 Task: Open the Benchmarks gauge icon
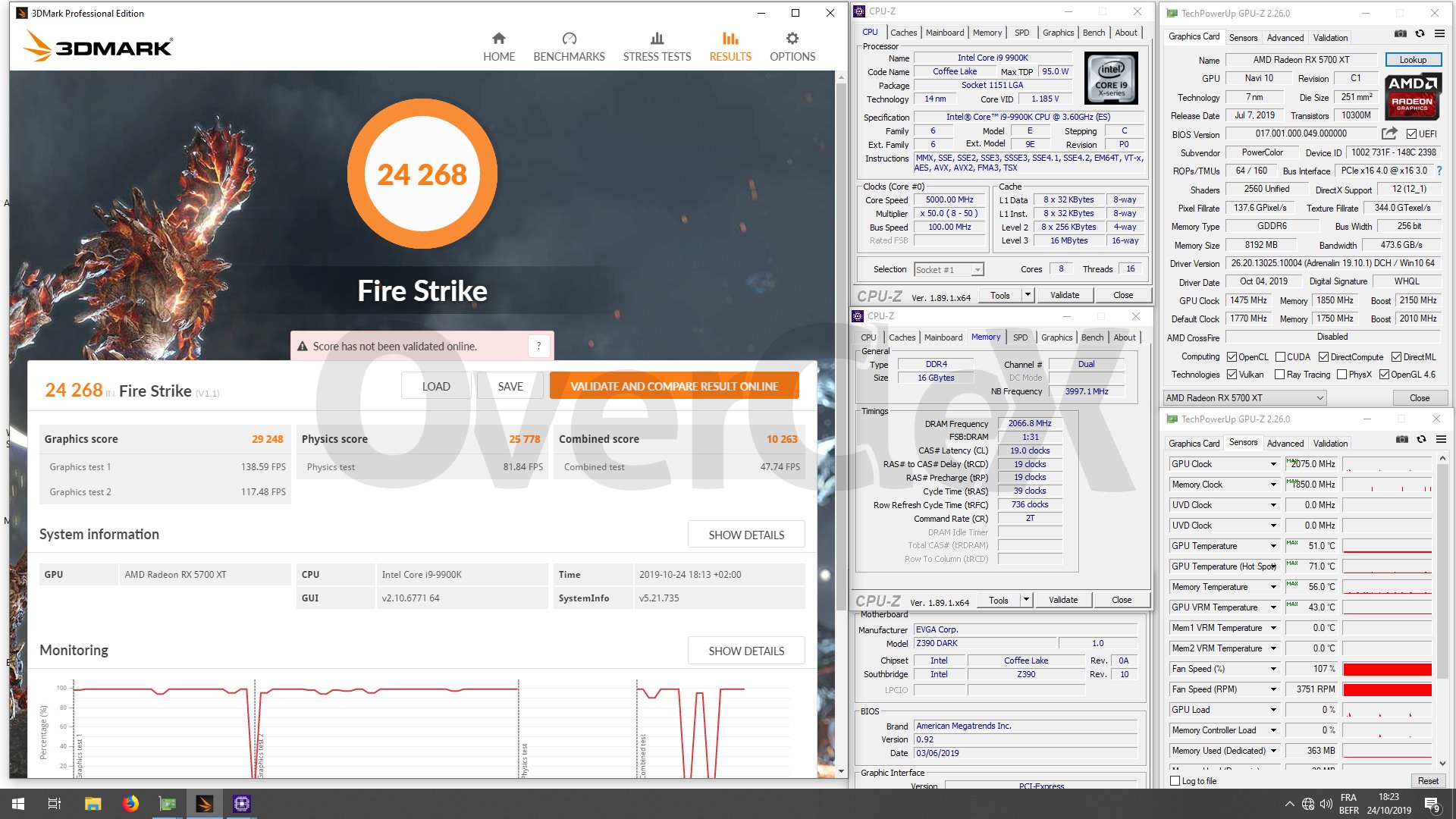click(x=569, y=39)
